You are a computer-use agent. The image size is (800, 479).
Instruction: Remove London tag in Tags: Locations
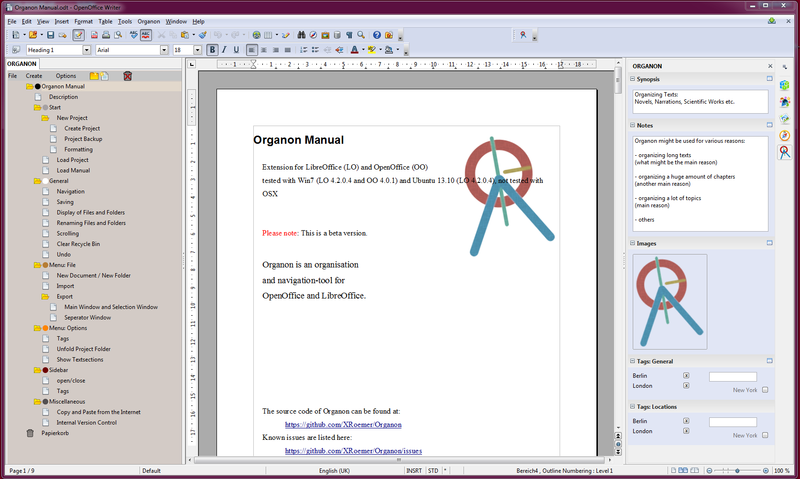point(686,431)
